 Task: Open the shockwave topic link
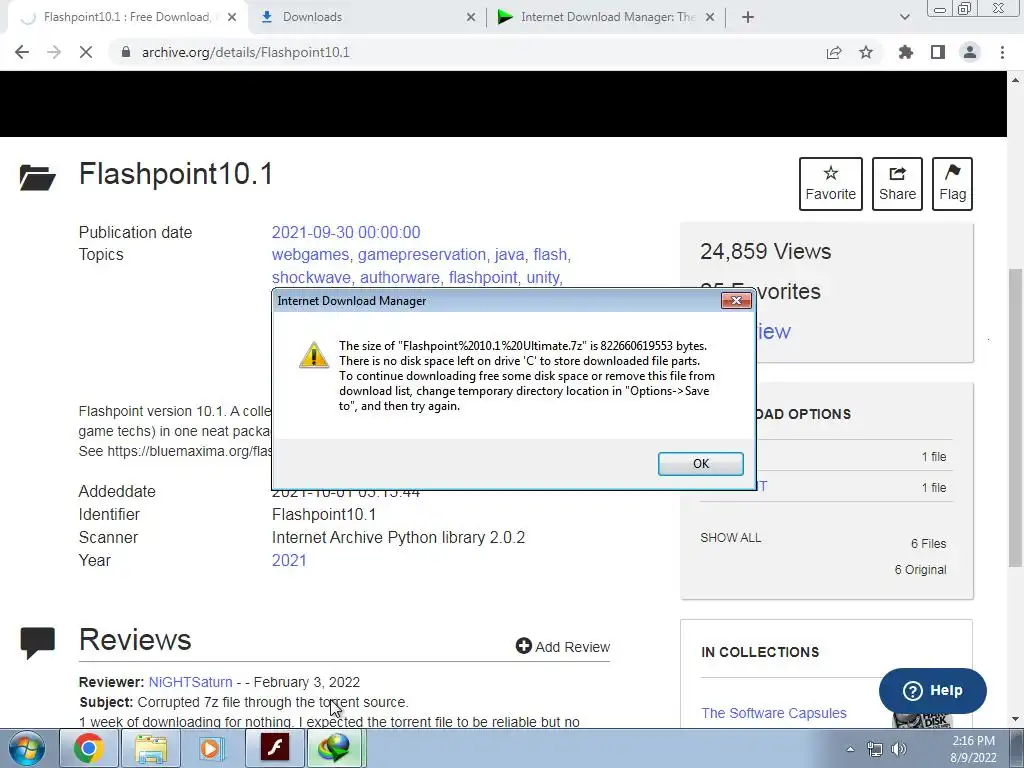click(x=311, y=278)
